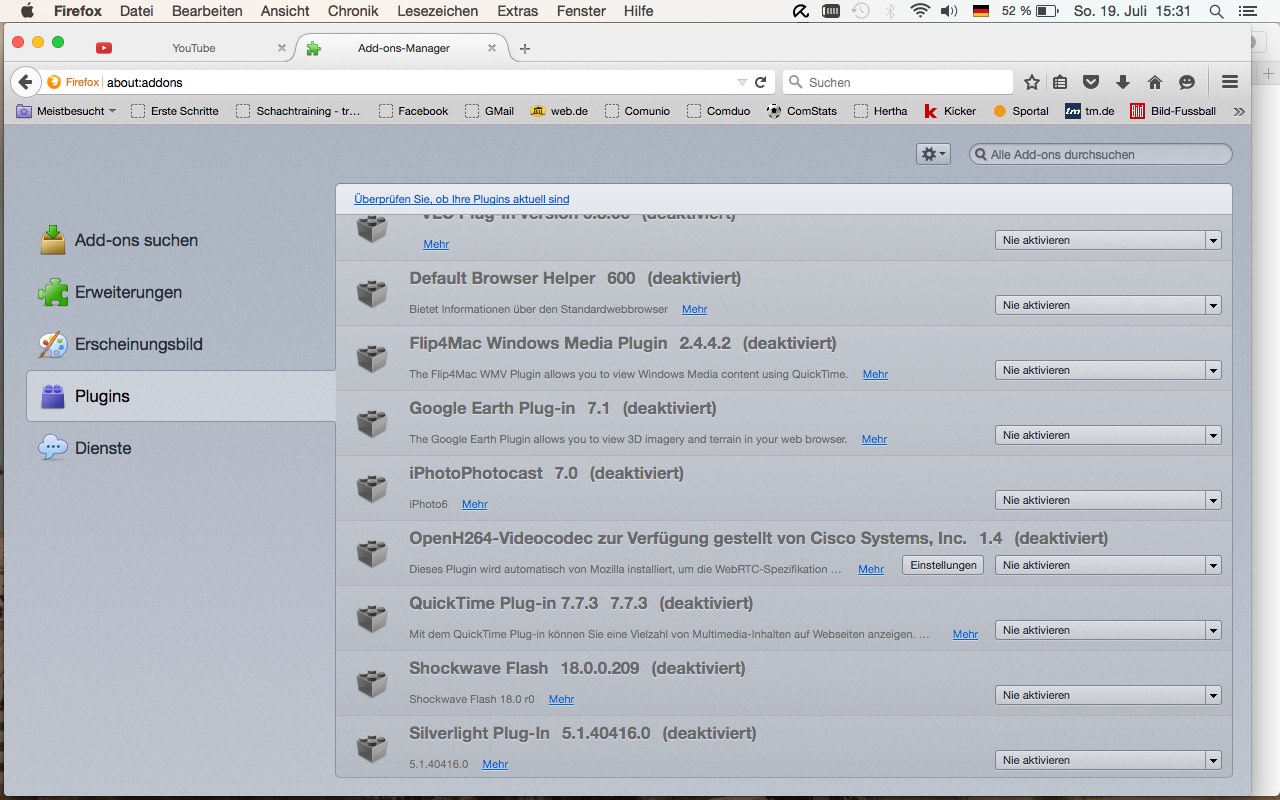Open the Downloads arrow icon
This screenshot has height=800, width=1280.
click(1123, 82)
